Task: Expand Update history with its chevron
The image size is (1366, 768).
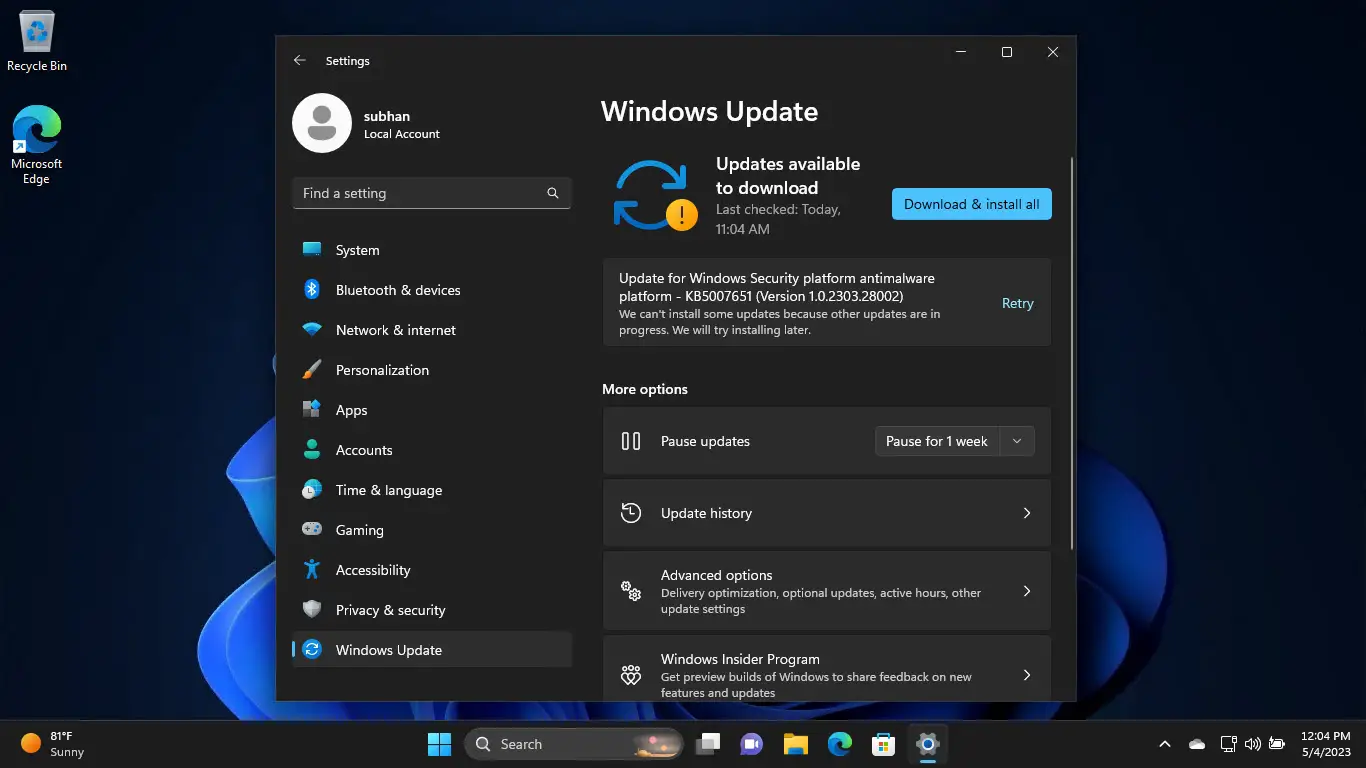Action: pos(1027,513)
